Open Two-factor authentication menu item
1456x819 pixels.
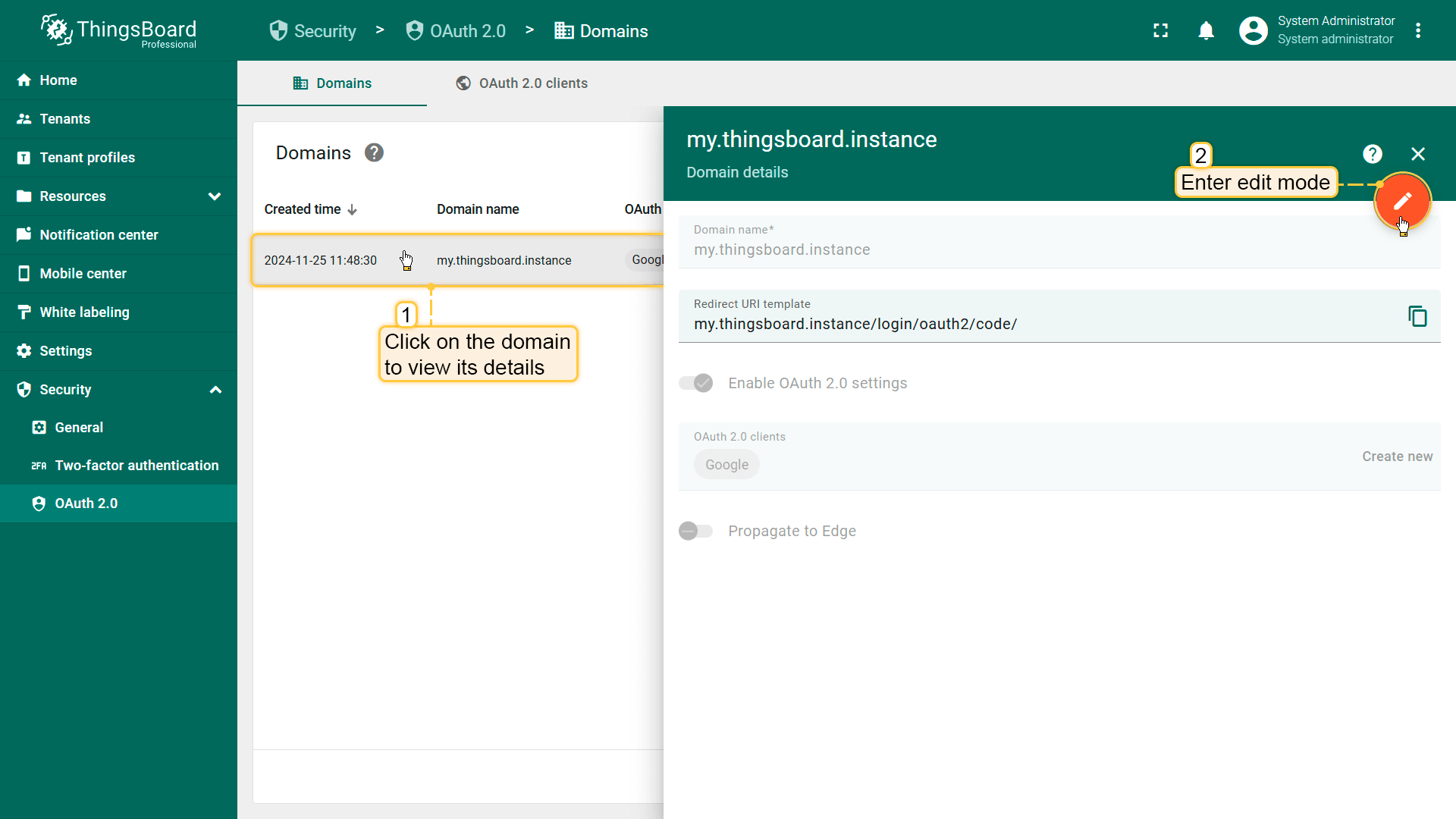point(136,466)
